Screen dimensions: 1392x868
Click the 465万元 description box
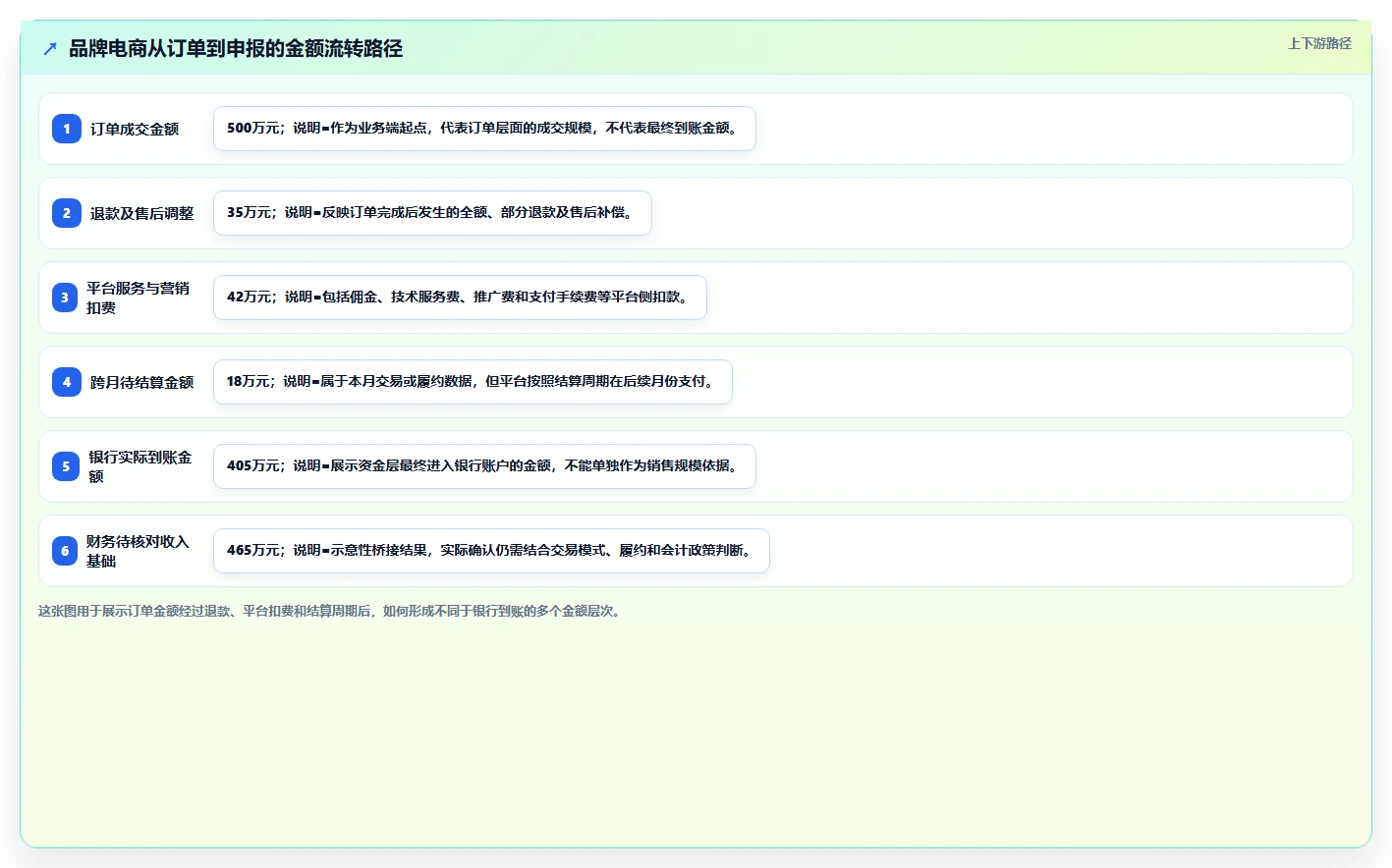point(491,551)
